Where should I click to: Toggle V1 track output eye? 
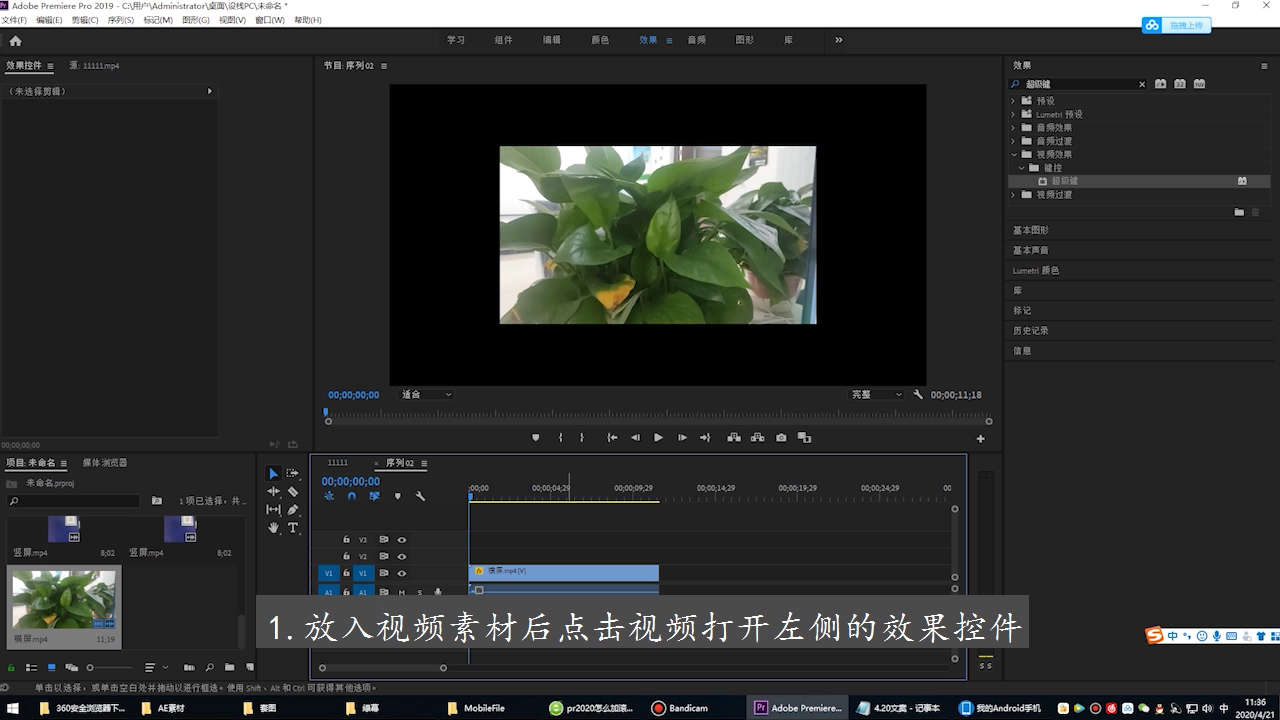[x=402, y=573]
